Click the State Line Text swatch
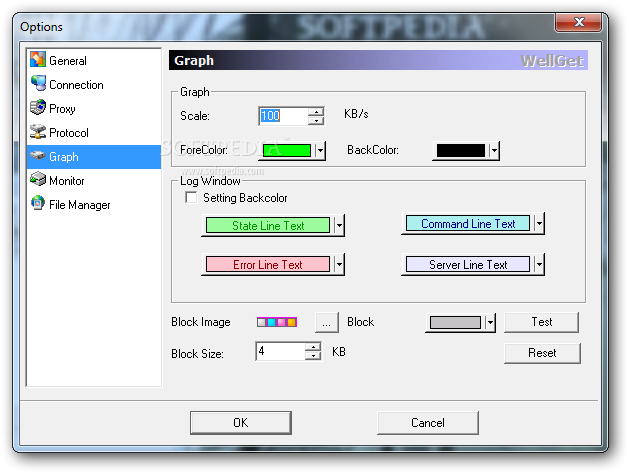The width and height of the screenshot is (629, 473). pyautogui.click(x=268, y=225)
